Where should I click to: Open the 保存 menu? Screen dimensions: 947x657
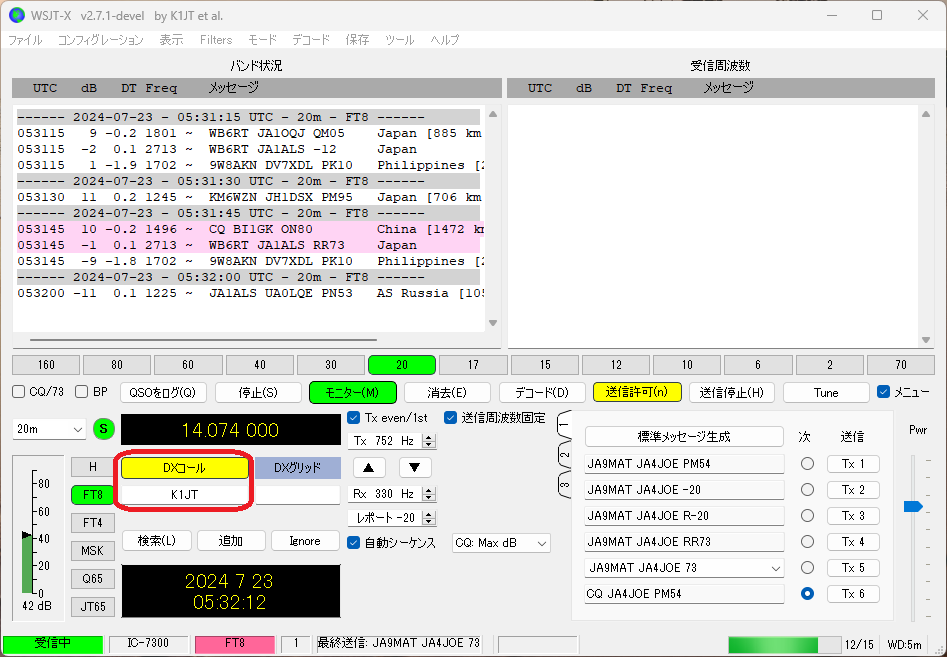point(357,40)
